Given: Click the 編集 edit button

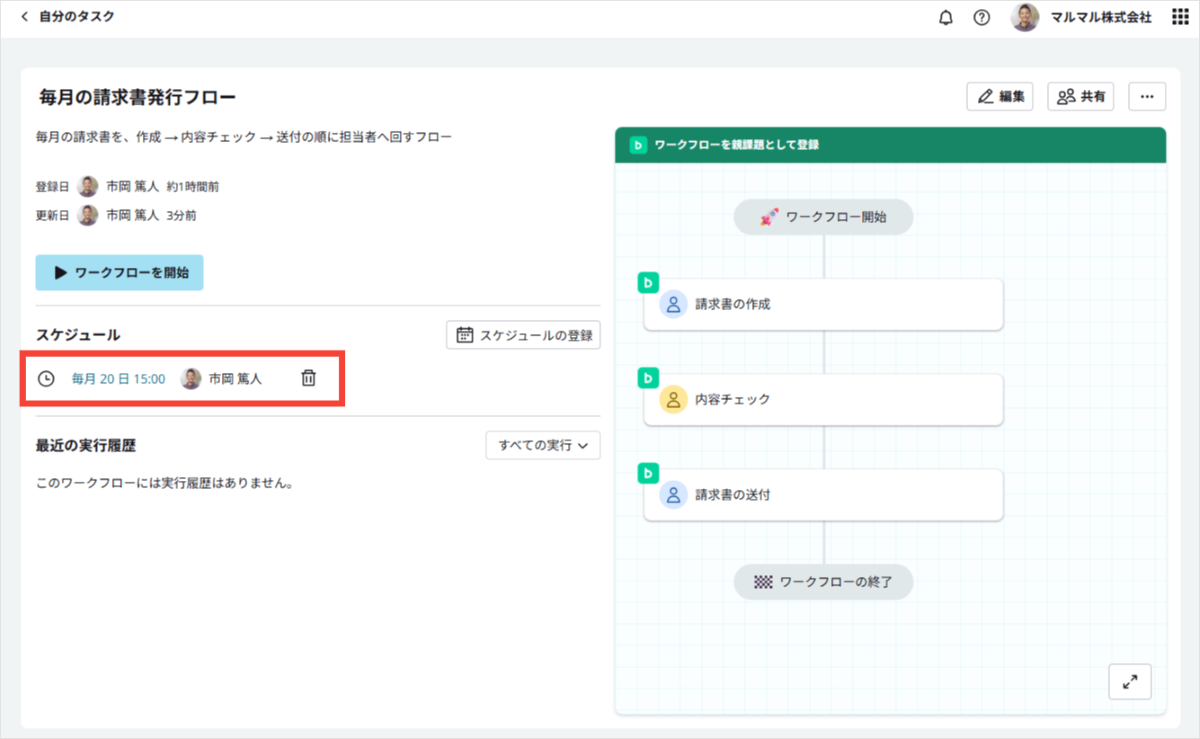Looking at the screenshot, I should pyautogui.click(x=1000, y=96).
